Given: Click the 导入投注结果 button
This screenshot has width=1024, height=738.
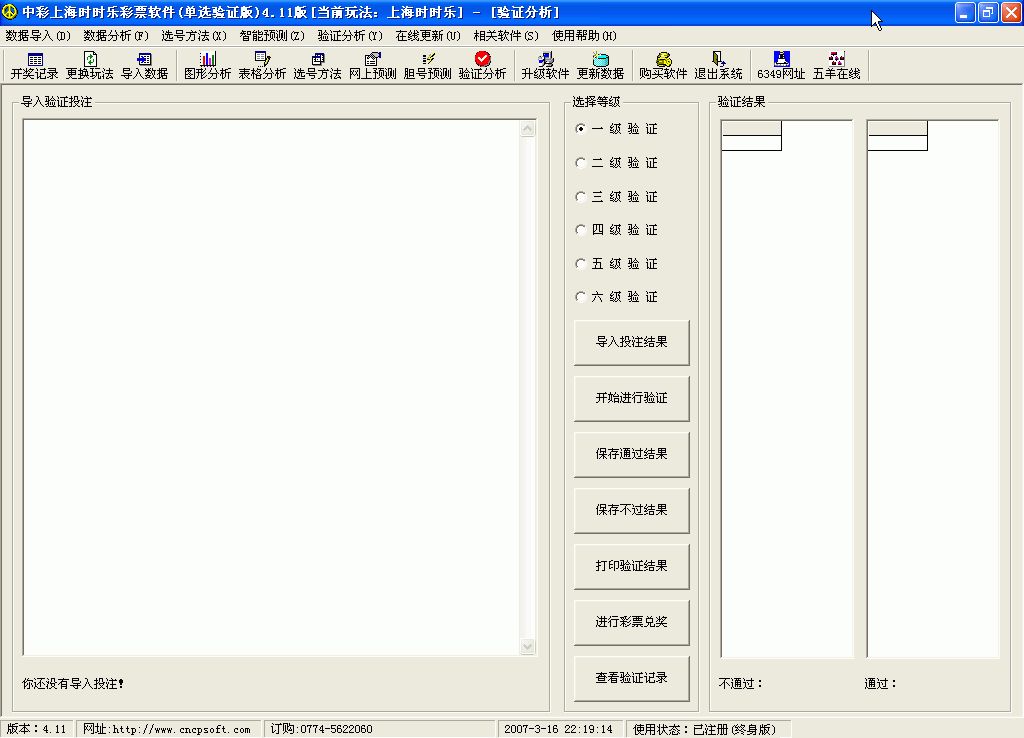Looking at the screenshot, I should [631, 342].
